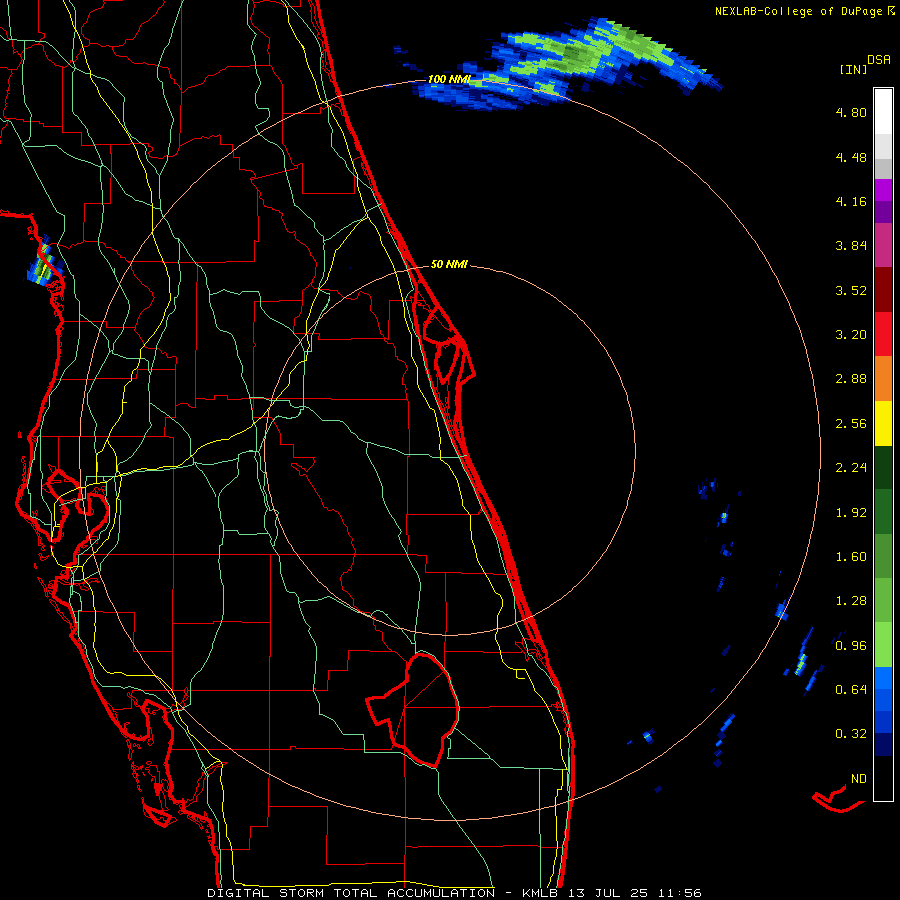The height and width of the screenshot is (900, 900).
Task: Select the darkest green legend swatch
Action: pyautogui.click(x=883, y=468)
